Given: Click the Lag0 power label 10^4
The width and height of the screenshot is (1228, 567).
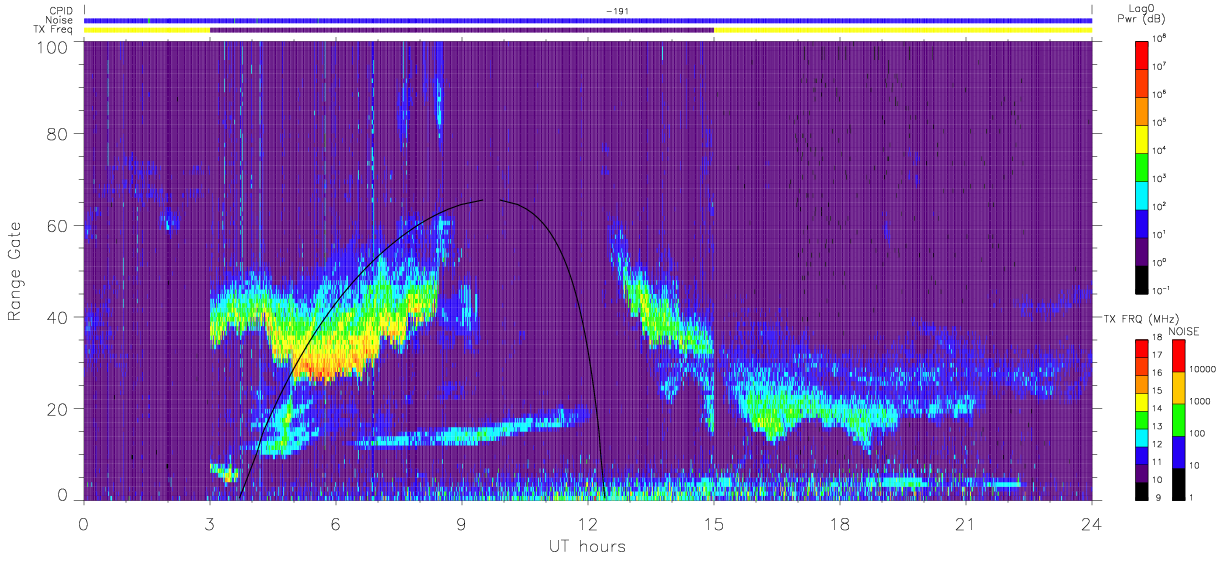Looking at the screenshot, I should pos(1160,151).
